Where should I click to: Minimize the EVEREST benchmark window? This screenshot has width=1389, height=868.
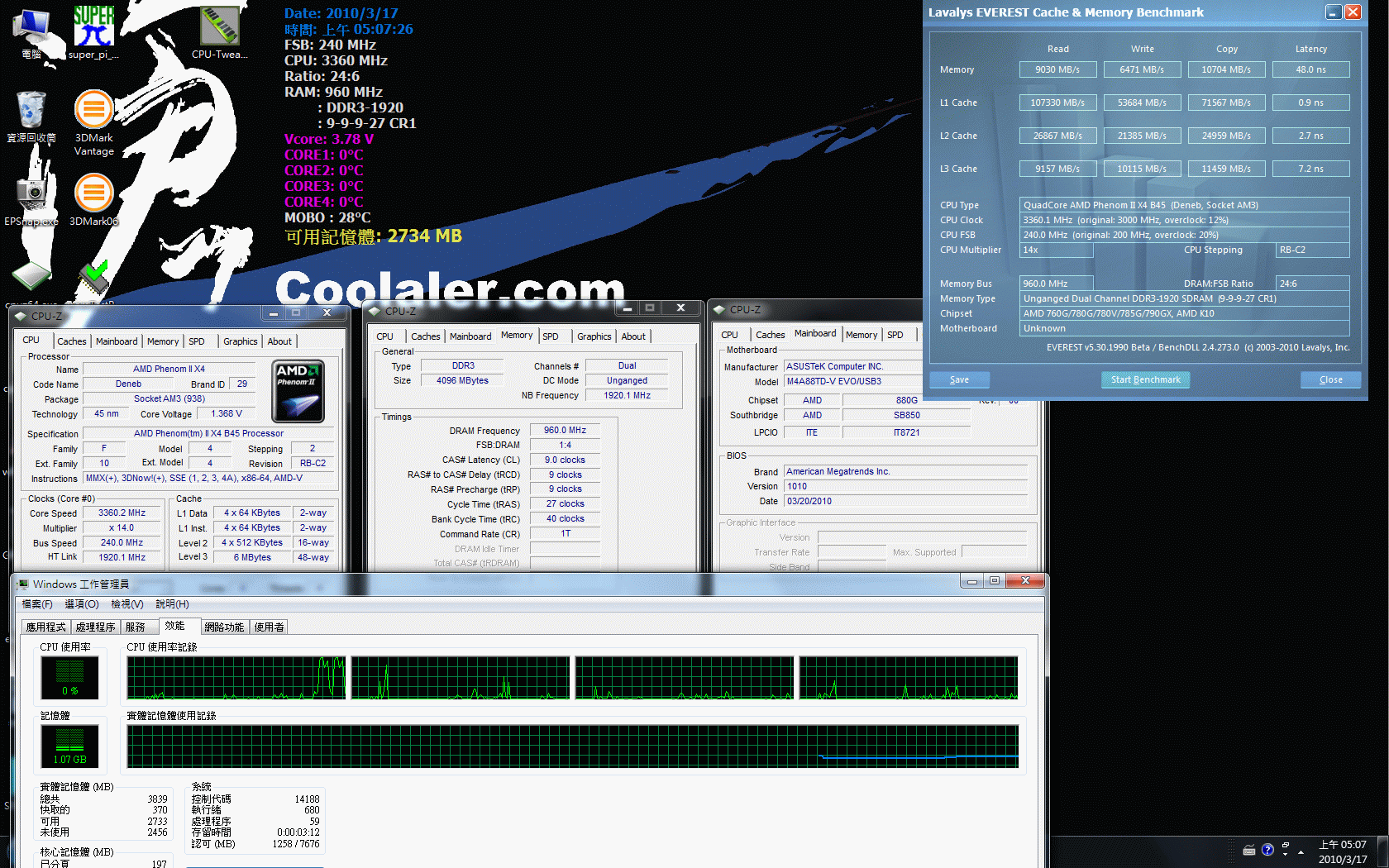1334,12
